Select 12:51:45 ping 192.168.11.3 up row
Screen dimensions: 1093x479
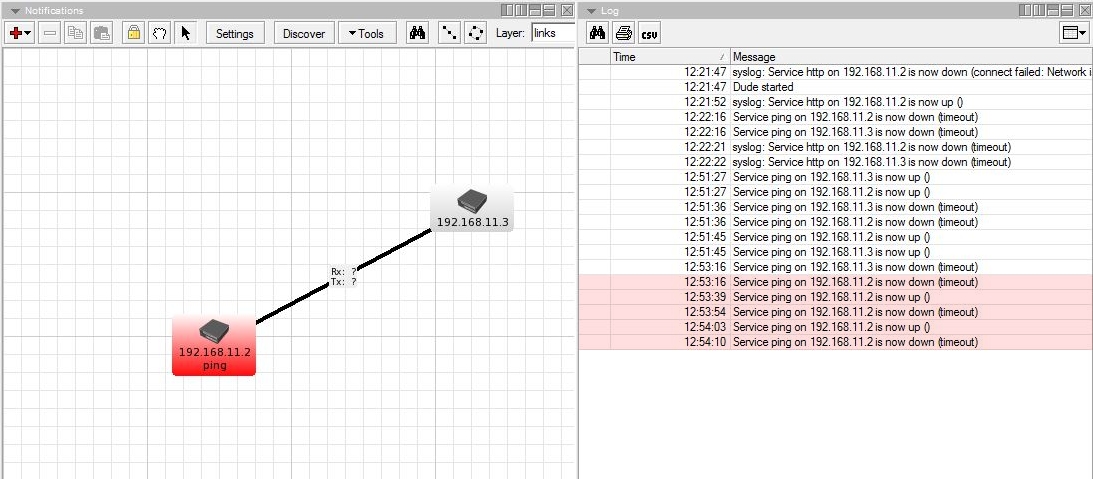(836, 252)
